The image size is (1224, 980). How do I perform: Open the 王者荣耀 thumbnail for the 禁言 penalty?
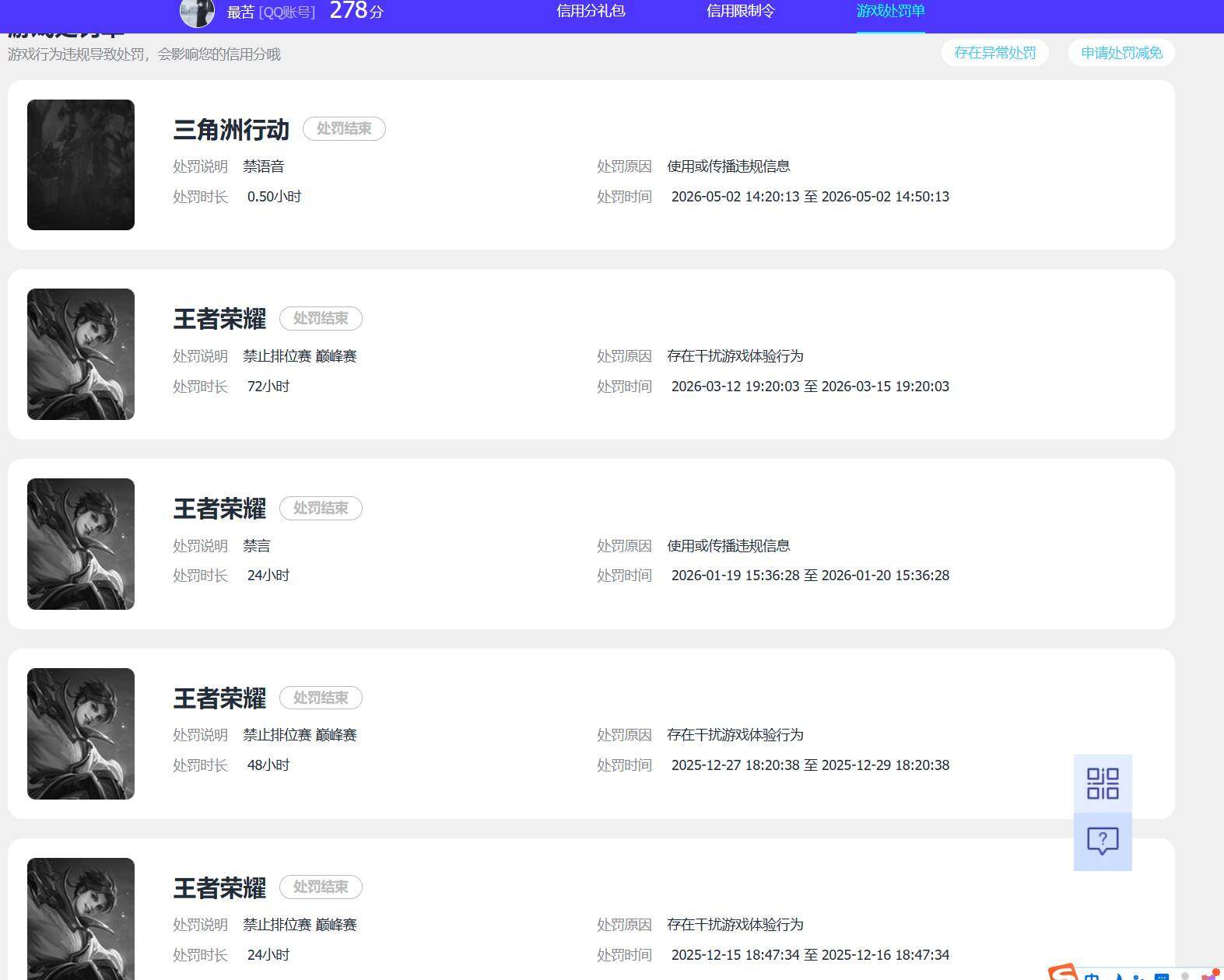point(81,544)
